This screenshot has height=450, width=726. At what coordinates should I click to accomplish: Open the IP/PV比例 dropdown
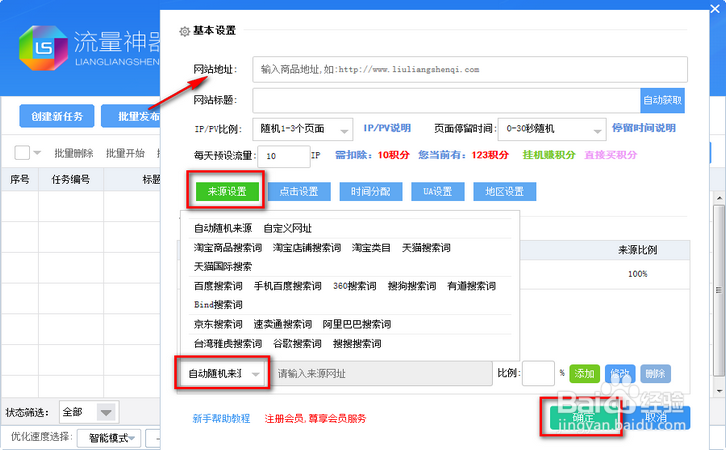302,129
